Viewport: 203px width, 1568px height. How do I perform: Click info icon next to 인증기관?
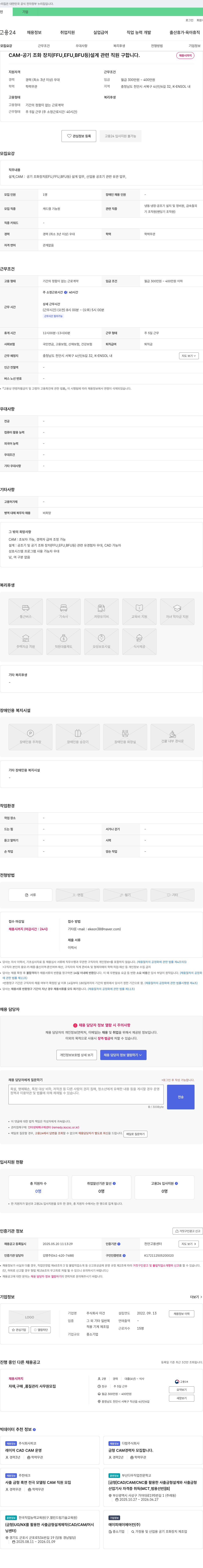(119, 1244)
